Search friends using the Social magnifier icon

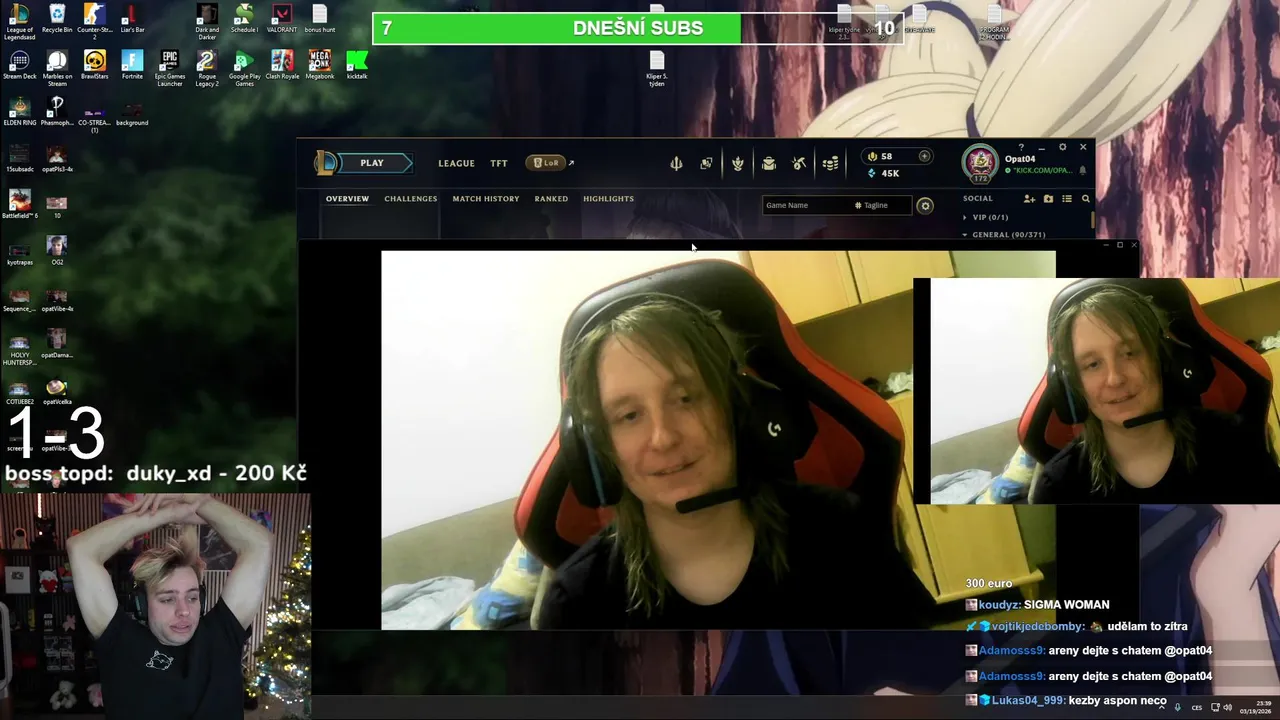click(x=1086, y=199)
